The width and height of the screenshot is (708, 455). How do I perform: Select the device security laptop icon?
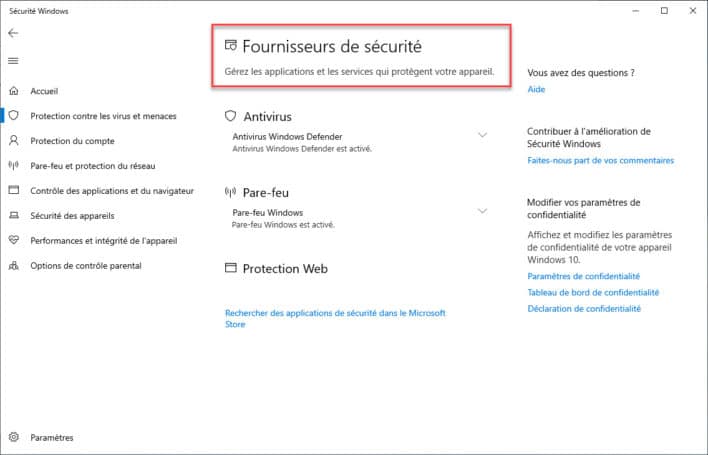(x=14, y=215)
